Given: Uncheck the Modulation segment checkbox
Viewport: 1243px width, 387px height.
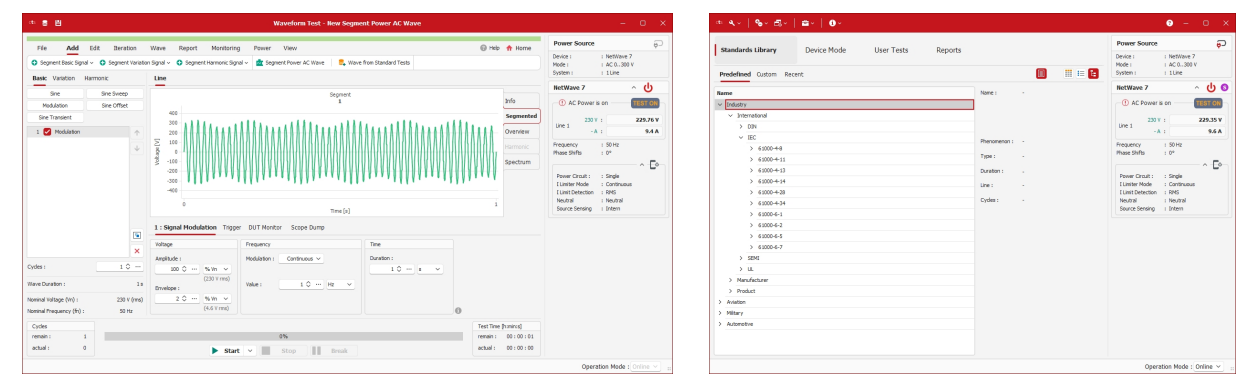Looking at the screenshot, I should point(46,131).
